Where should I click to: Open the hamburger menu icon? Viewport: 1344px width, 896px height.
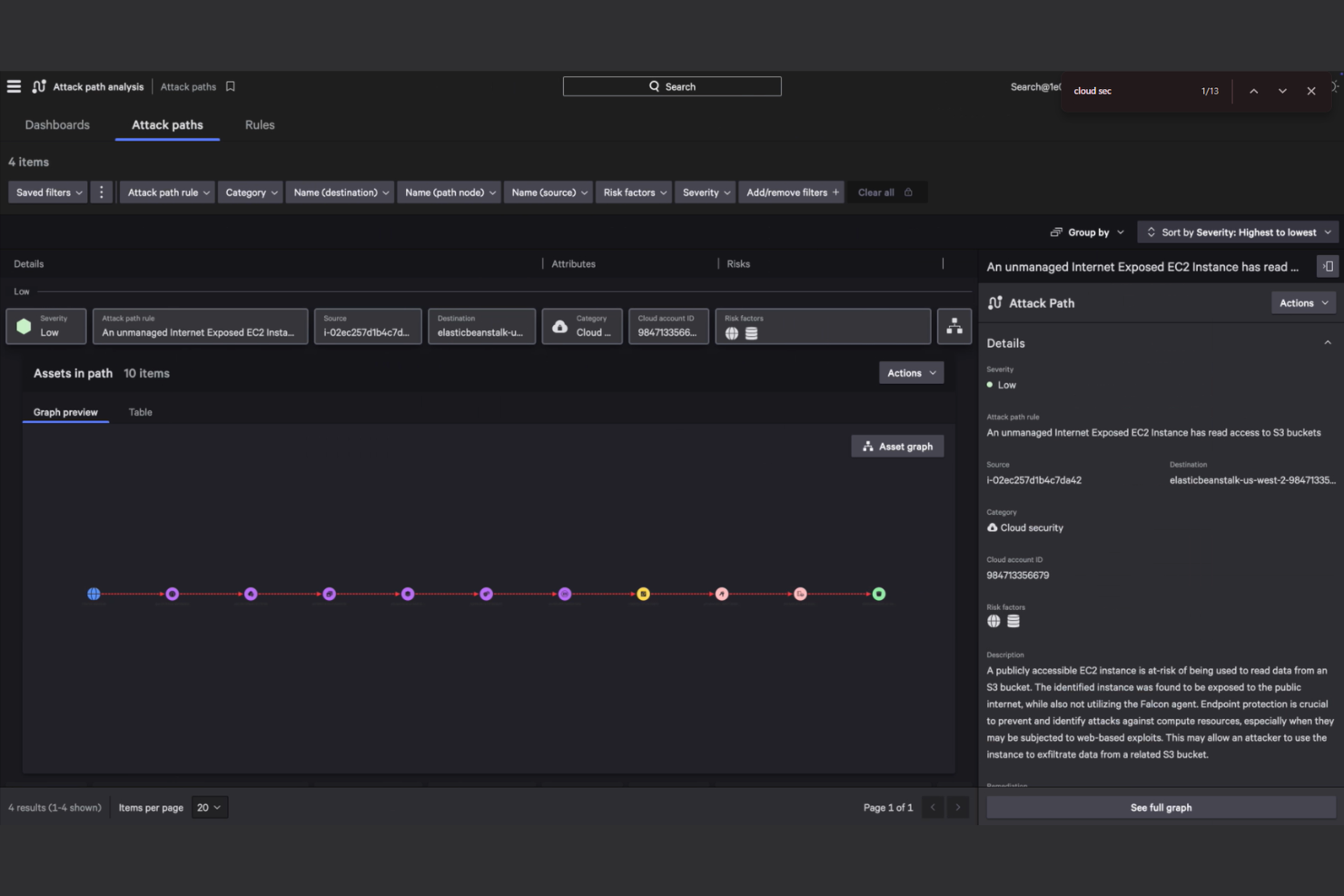click(x=14, y=85)
